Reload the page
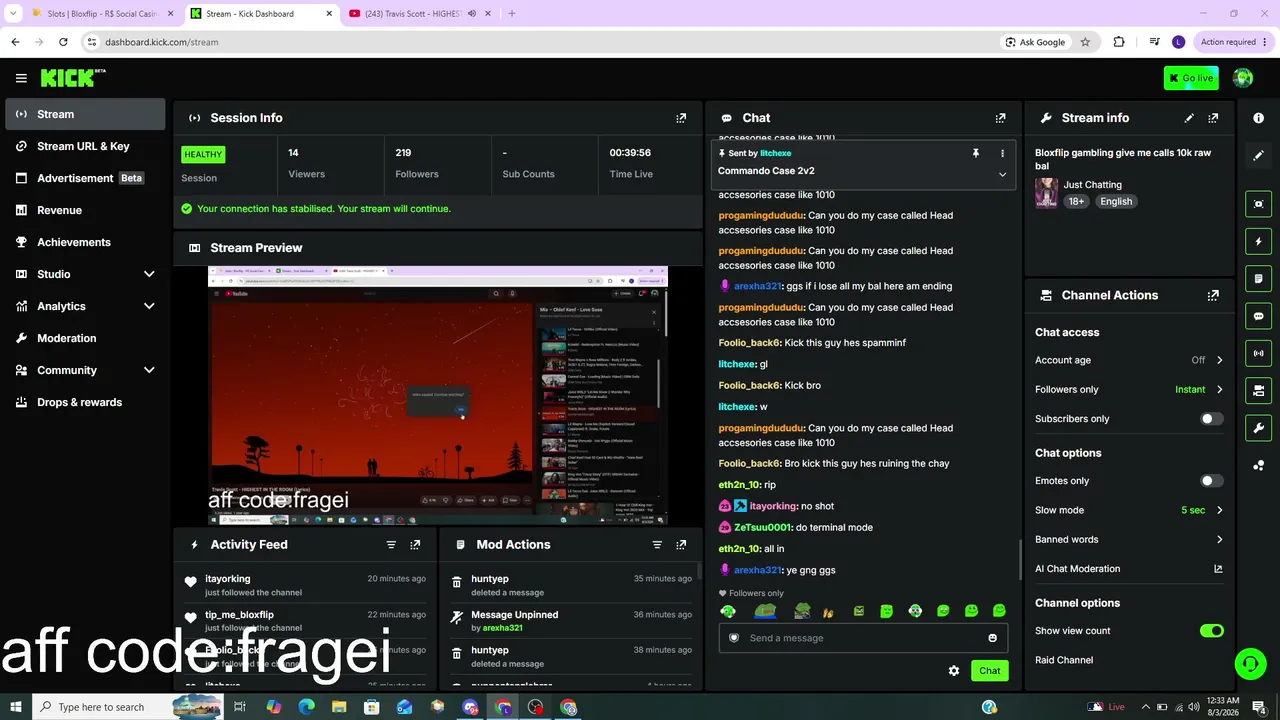Viewport: 1280px width, 720px height. [x=63, y=42]
